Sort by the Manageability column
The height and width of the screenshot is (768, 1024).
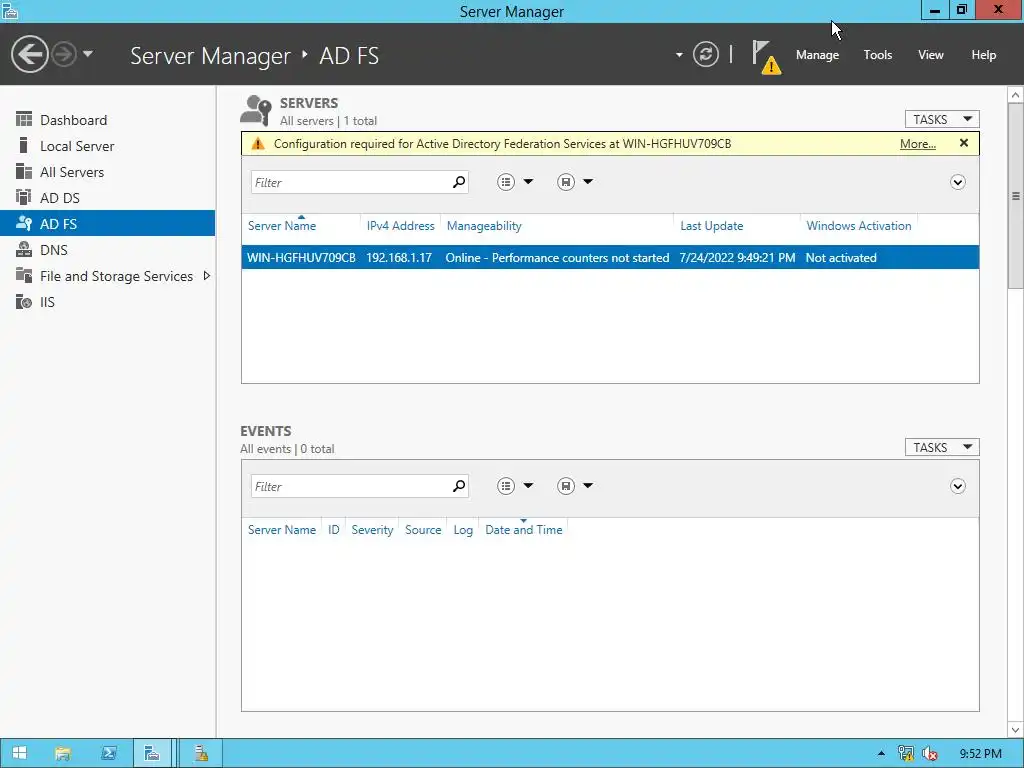pyautogui.click(x=484, y=226)
